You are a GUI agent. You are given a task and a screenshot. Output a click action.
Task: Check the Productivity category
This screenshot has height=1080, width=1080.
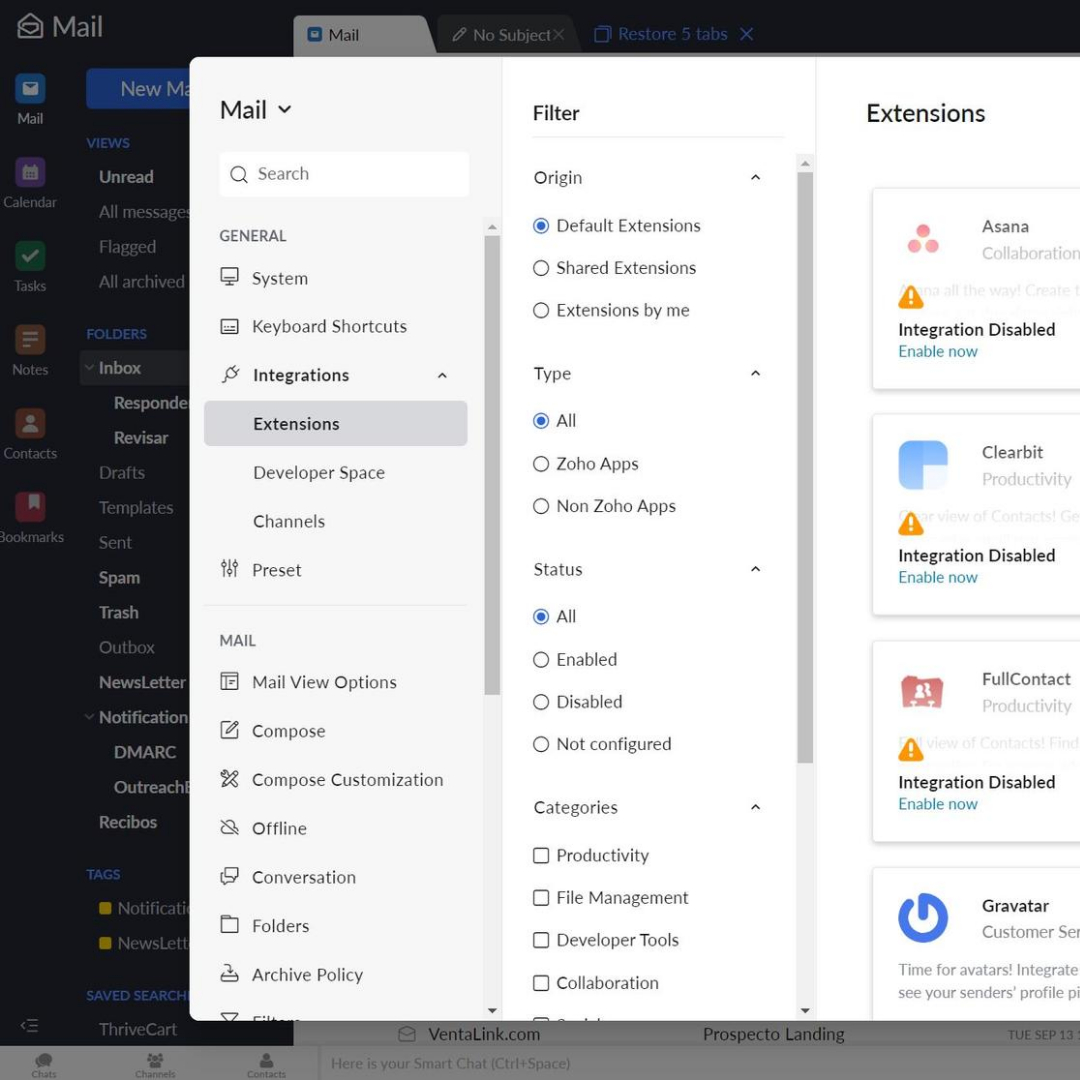pos(541,855)
